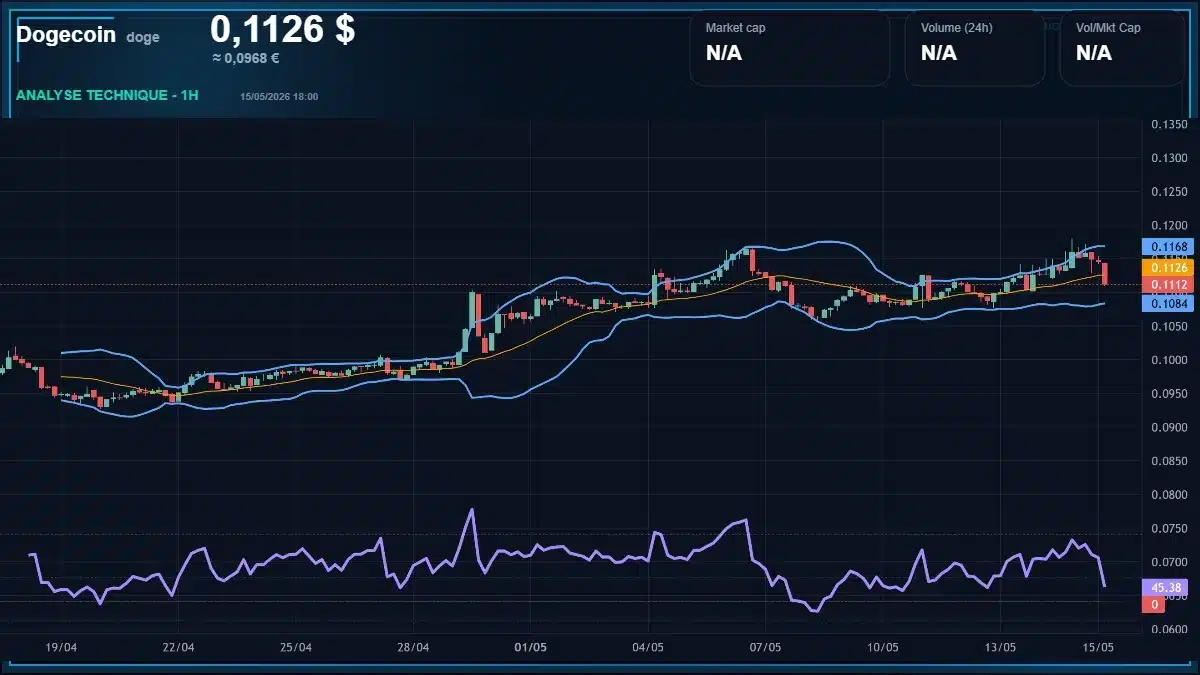1200x675 pixels.
Task: Click the 15/05/2026 18:00 timestamp
Action: point(279,97)
